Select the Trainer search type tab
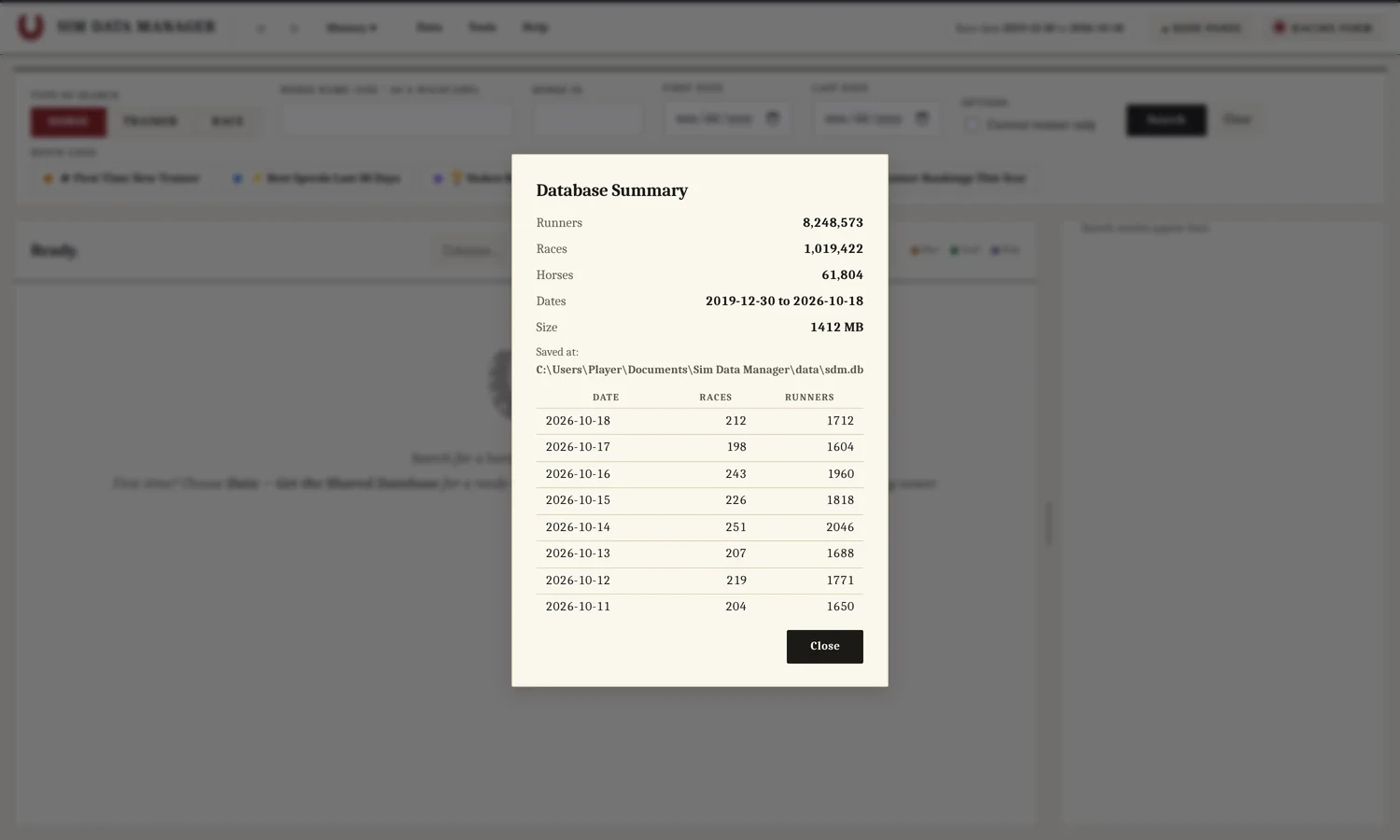This screenshot has height=840, width=1400. [150, 121]
